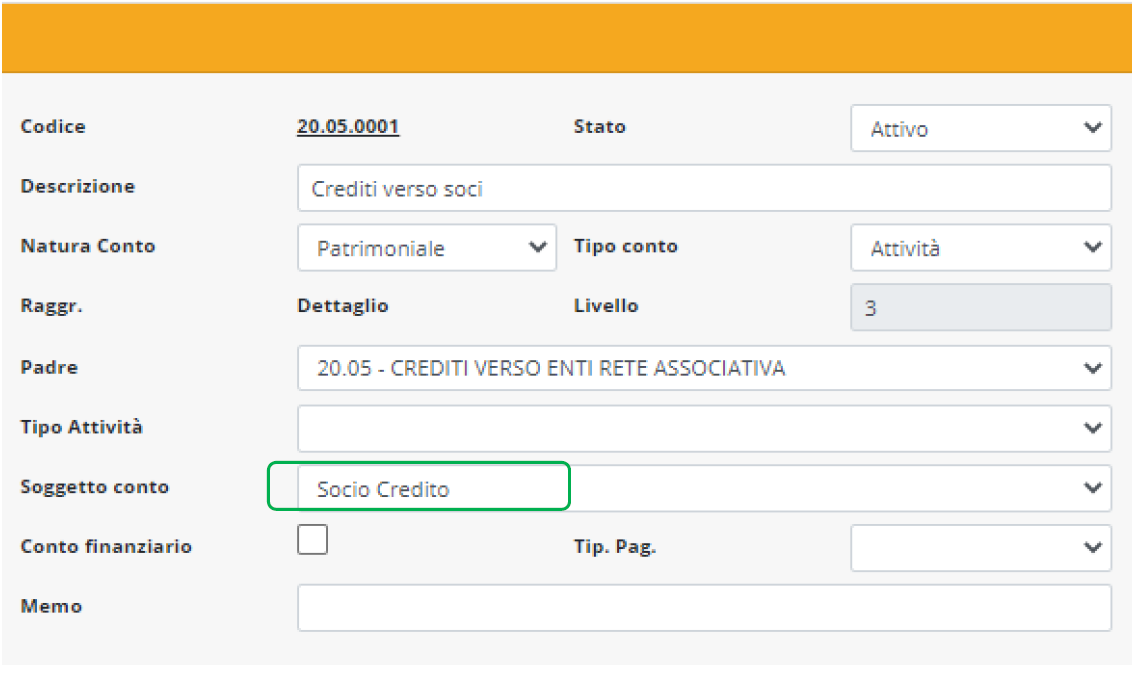Click into the Descrizione text field
The height and width of the screenshot is (676, 1137).
click(x=703, y=188)
